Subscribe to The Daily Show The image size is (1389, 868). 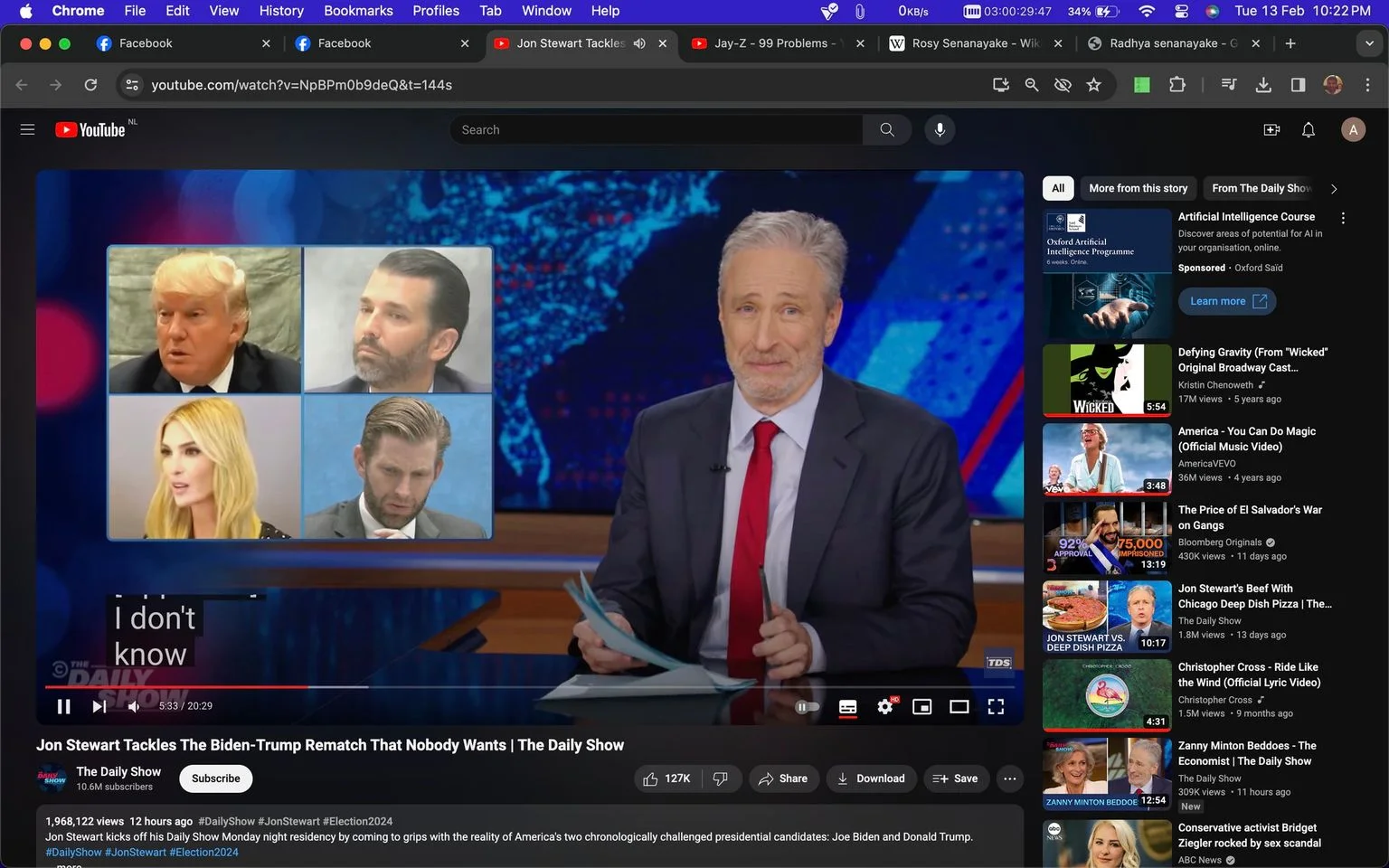(215, 778)
